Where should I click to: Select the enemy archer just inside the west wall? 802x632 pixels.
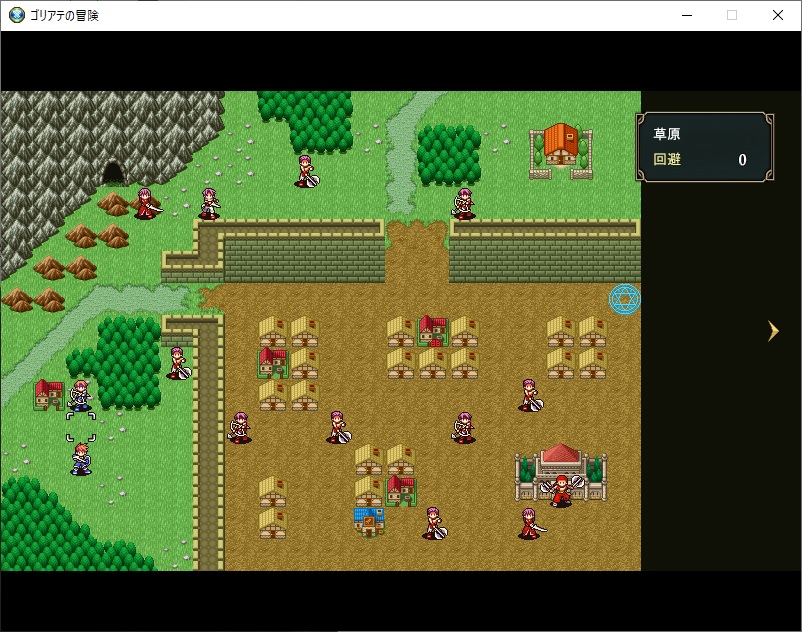click(240, 427)
